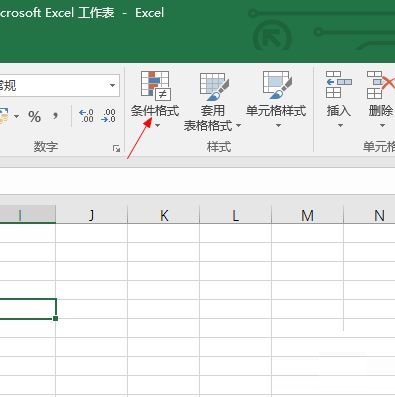Screen dimensions: 395x397
Task: Expand the number format (常规) dropdown
Action: [113, 86]
